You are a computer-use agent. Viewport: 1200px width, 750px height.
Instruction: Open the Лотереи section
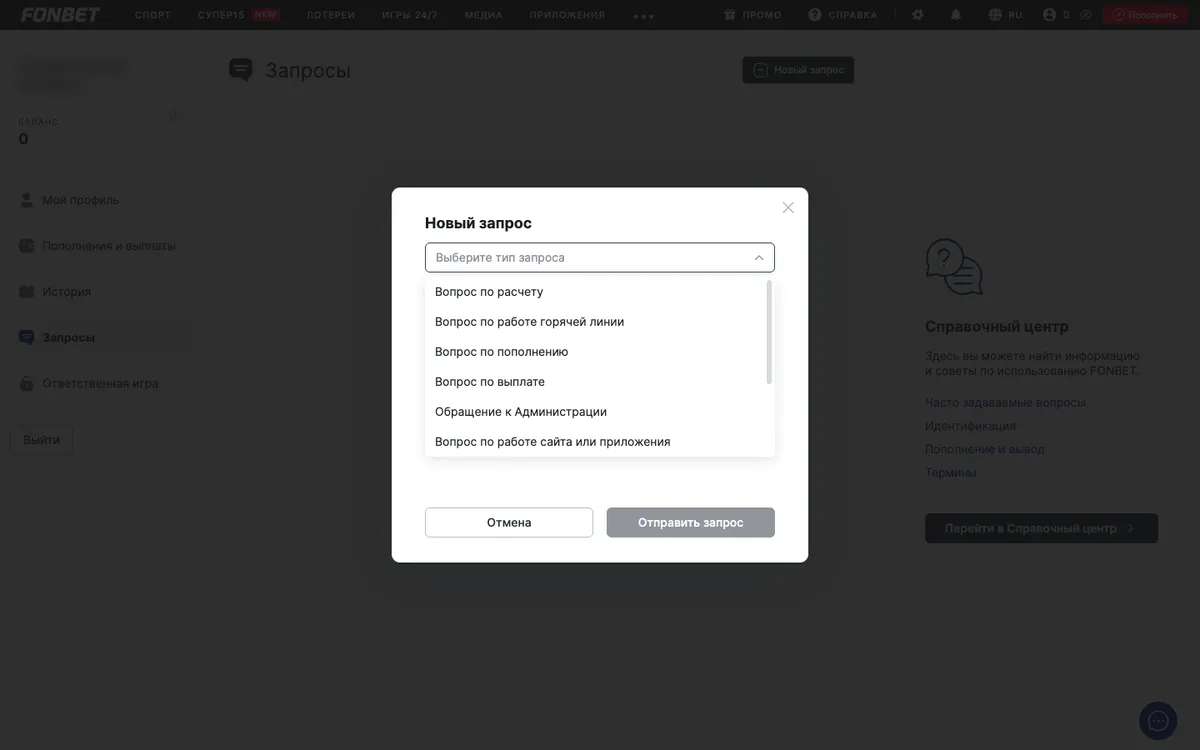pyautogui.click(x=331, y=15)
